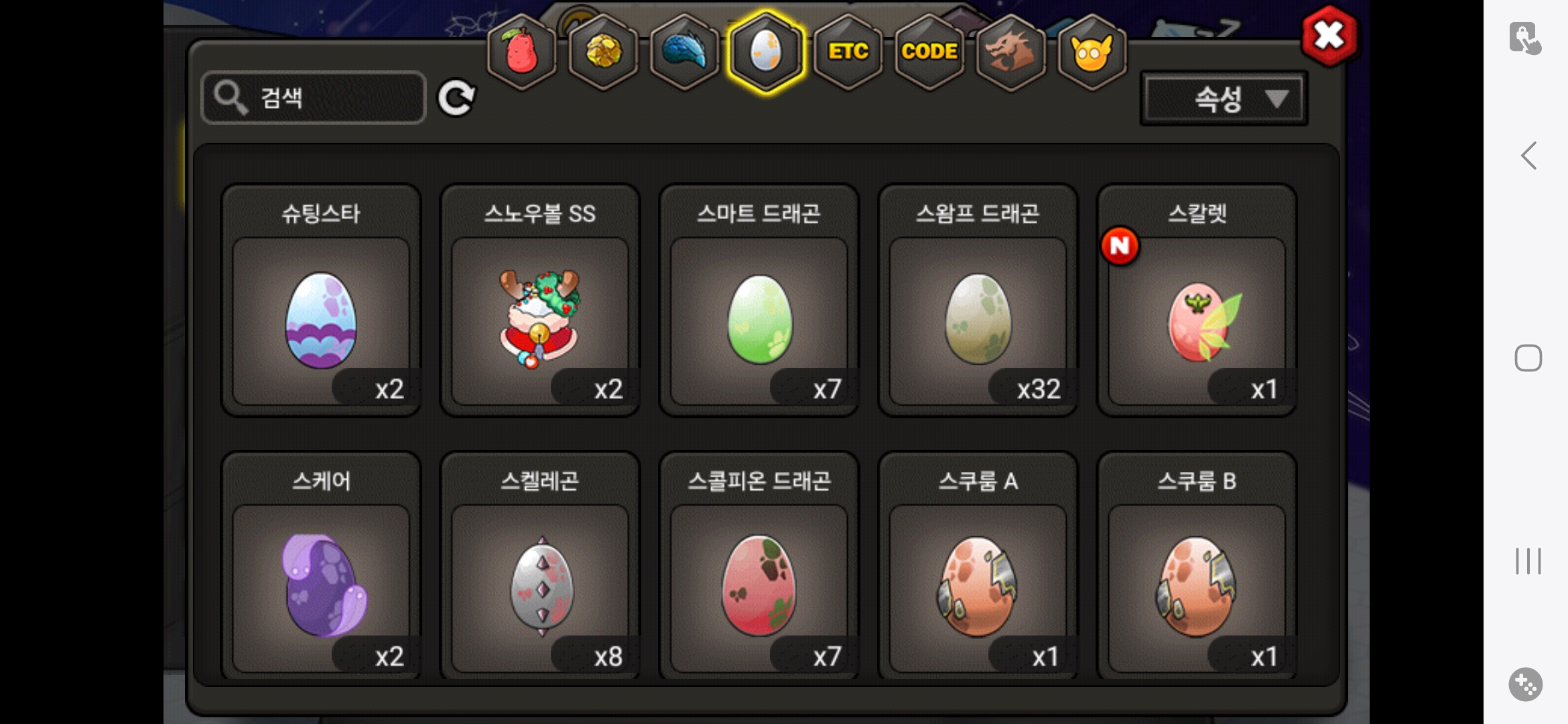Click the 검색 search input field
The width and height of the screenshot is (1568, 724).
coord(314,98)
